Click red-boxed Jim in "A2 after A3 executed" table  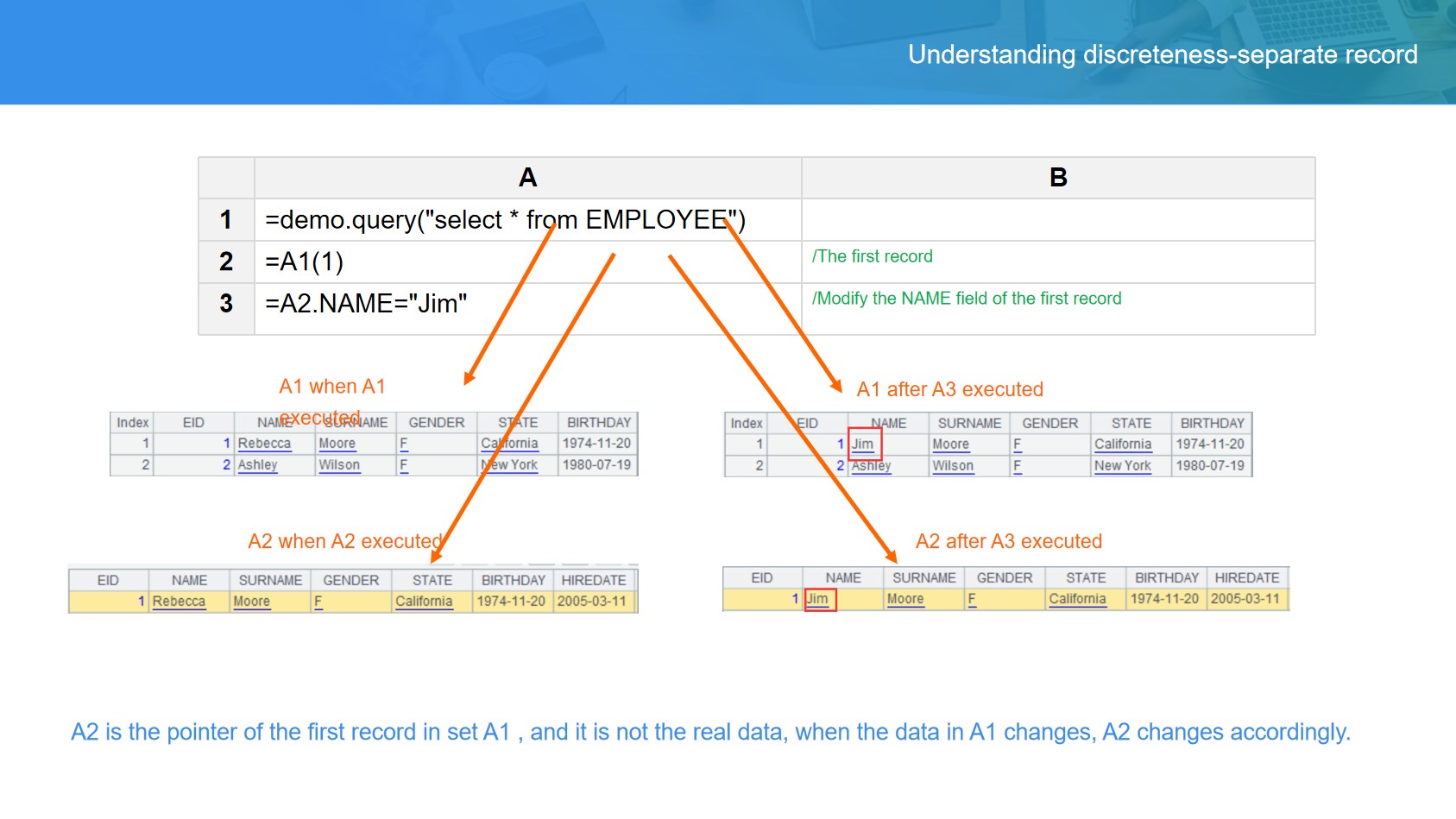click(818, 599)
